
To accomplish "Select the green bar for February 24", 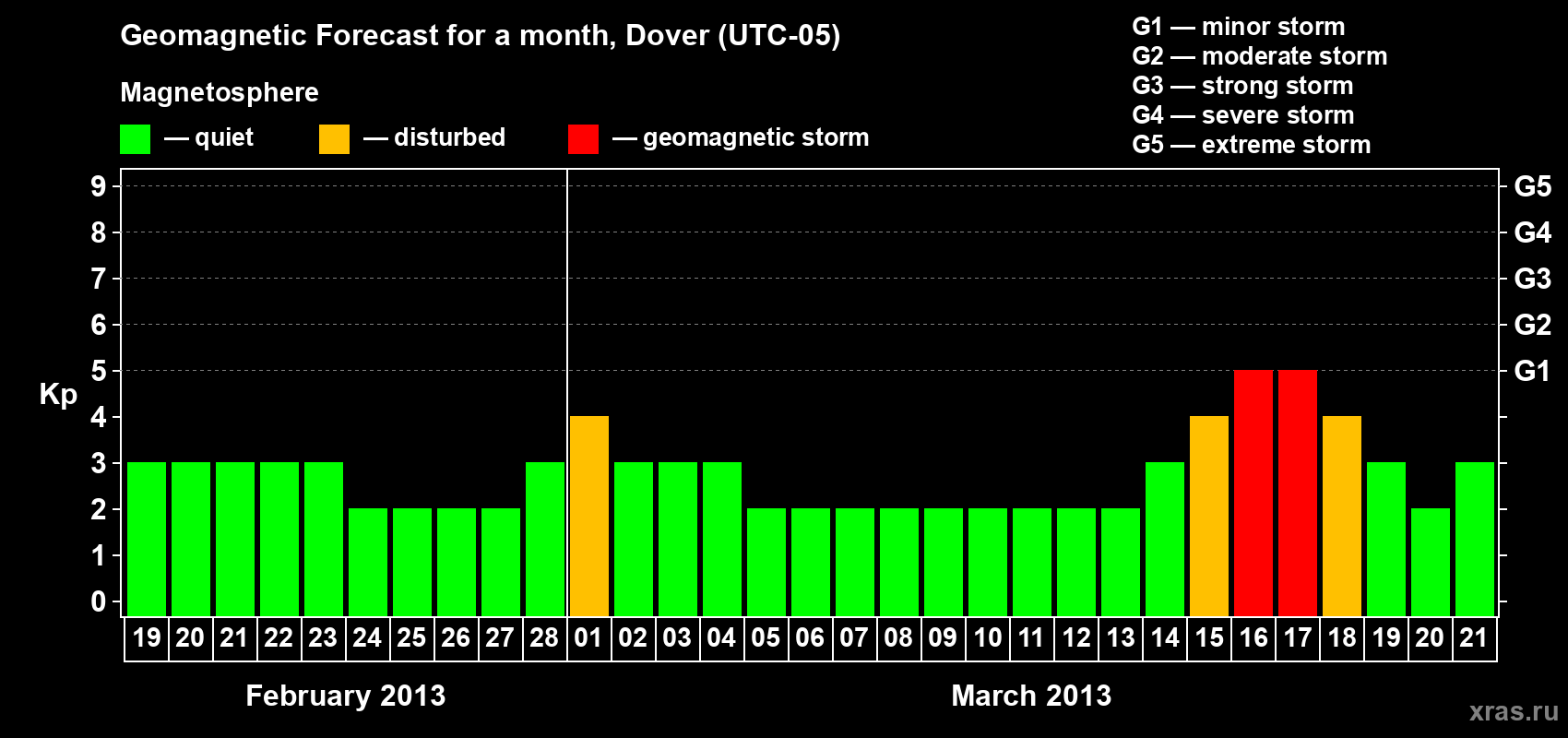I will tap(368, 562).
